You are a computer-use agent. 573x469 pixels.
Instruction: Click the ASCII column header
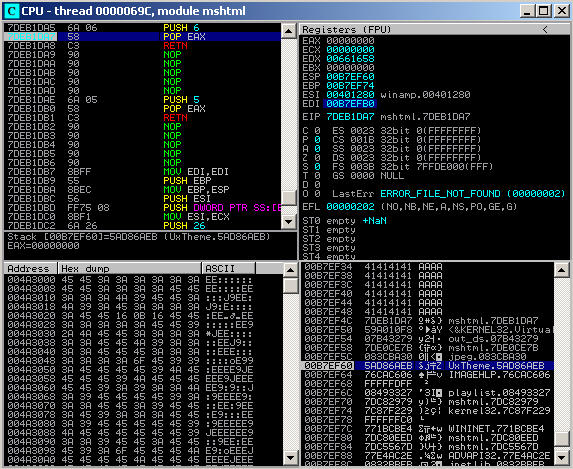tap(228, 269)
